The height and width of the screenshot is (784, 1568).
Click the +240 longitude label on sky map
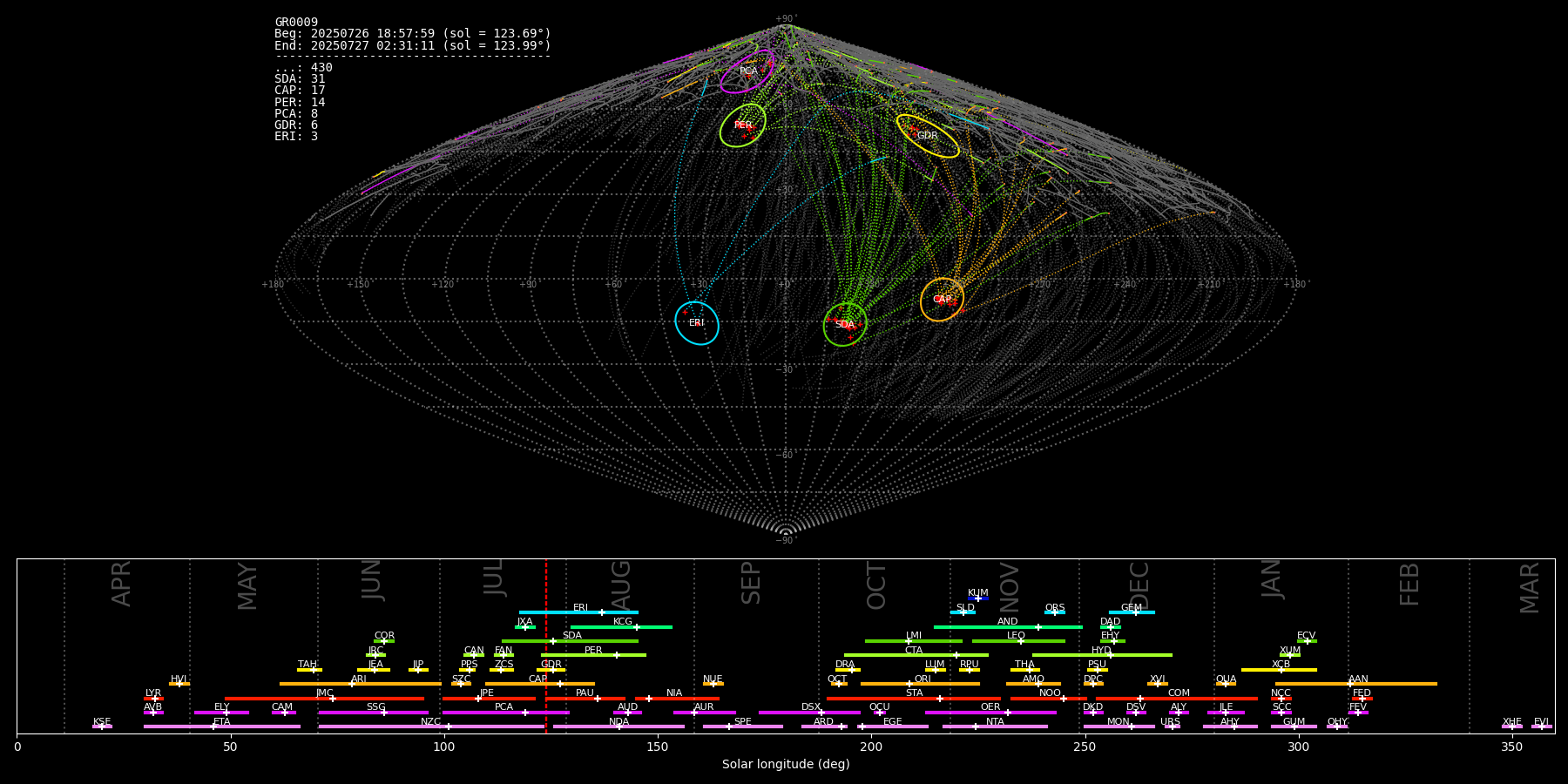click(1125, 284)
